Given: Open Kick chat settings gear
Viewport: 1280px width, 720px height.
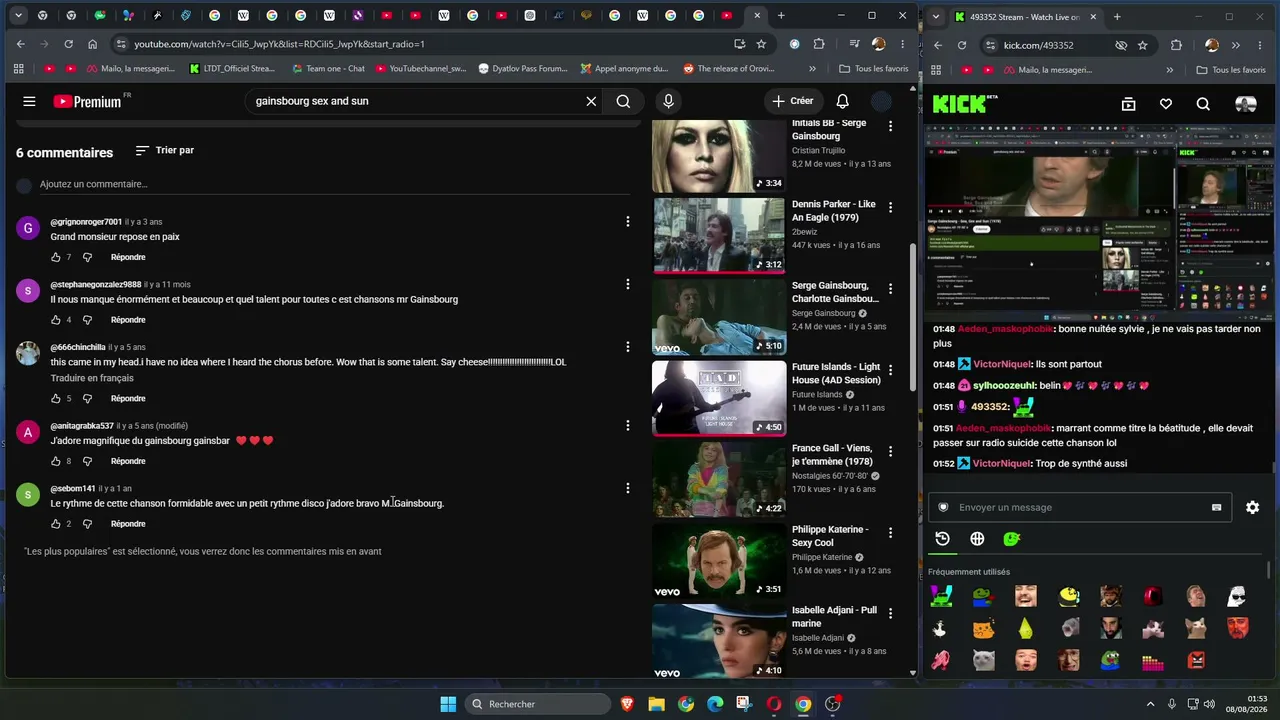Looking at the screenshot, I should pyautogui.click(x=1252, y=507).
